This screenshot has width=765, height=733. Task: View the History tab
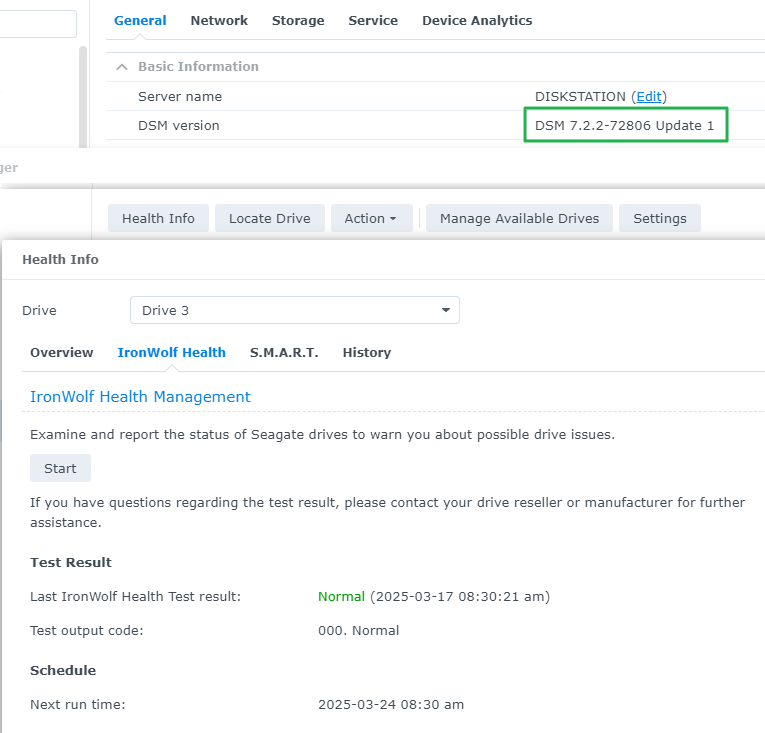(x=366, y=352)
